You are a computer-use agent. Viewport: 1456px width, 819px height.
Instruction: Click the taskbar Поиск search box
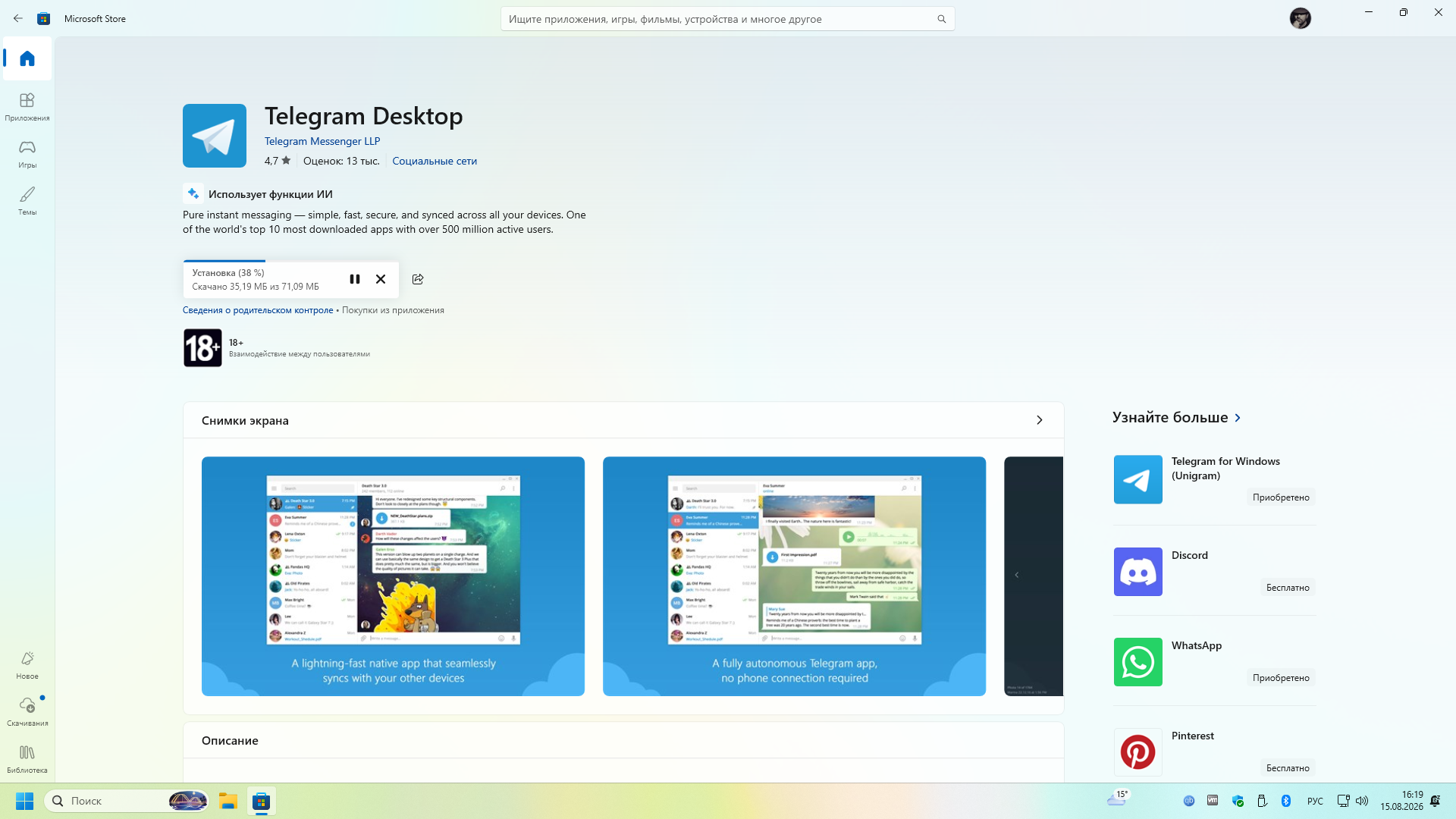click(127, 801)
